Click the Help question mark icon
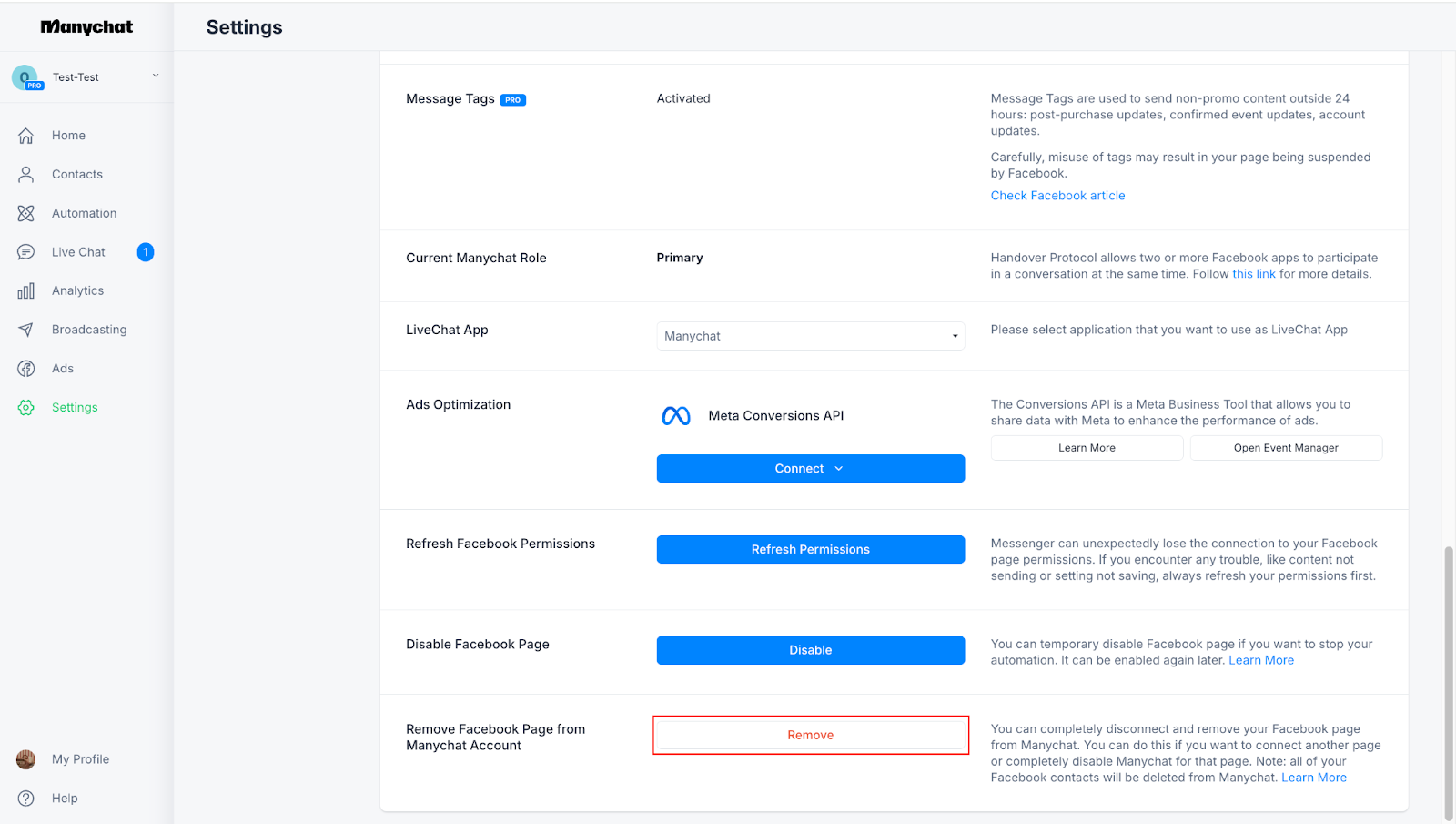The height and width of the screenshot is (824, 1456). pyautogui.click(x=26, y=799)
